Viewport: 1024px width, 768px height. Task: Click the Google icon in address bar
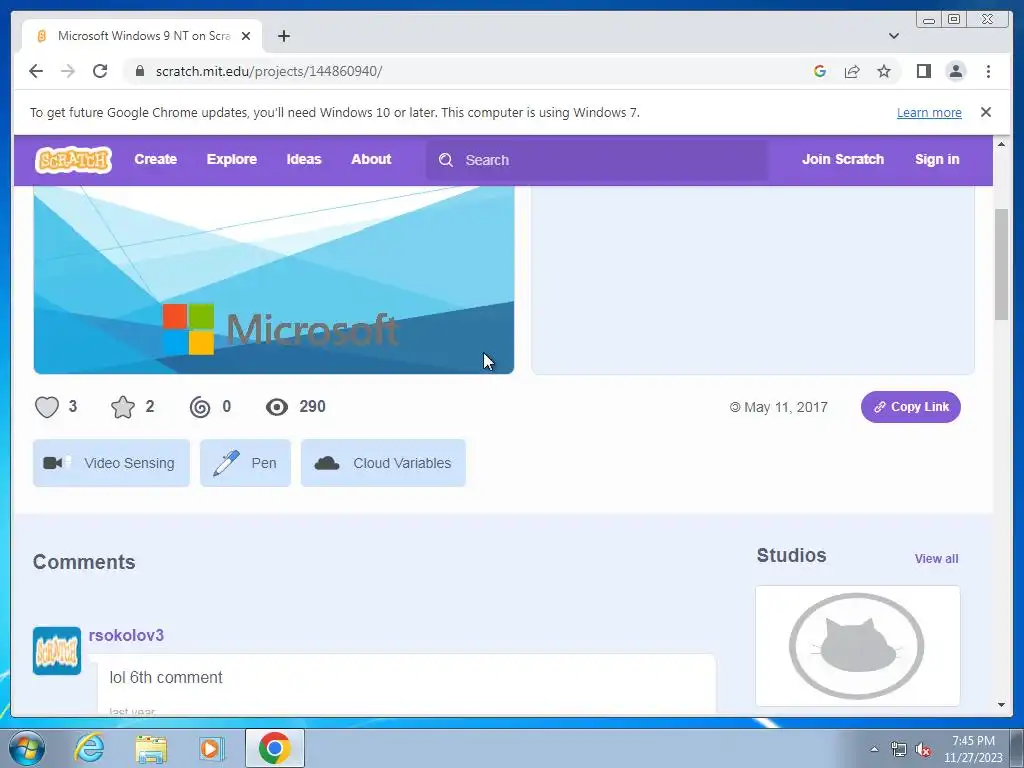tap(820, 71)
